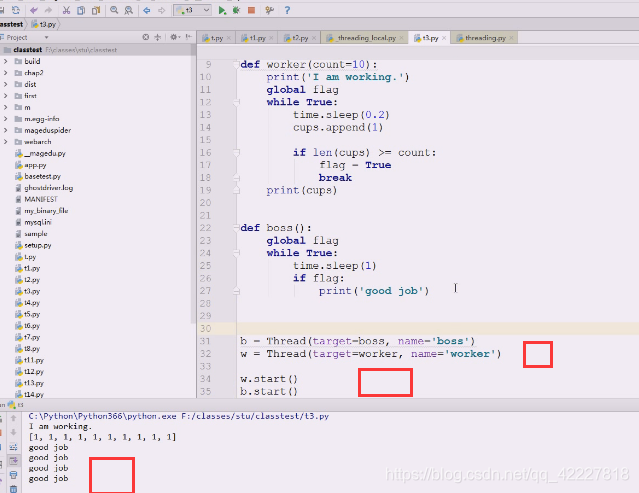
Task: Expand the first folder
Action: (5, 96)
